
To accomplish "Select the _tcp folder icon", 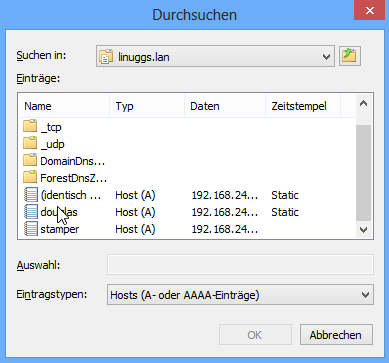I will 30,127.
